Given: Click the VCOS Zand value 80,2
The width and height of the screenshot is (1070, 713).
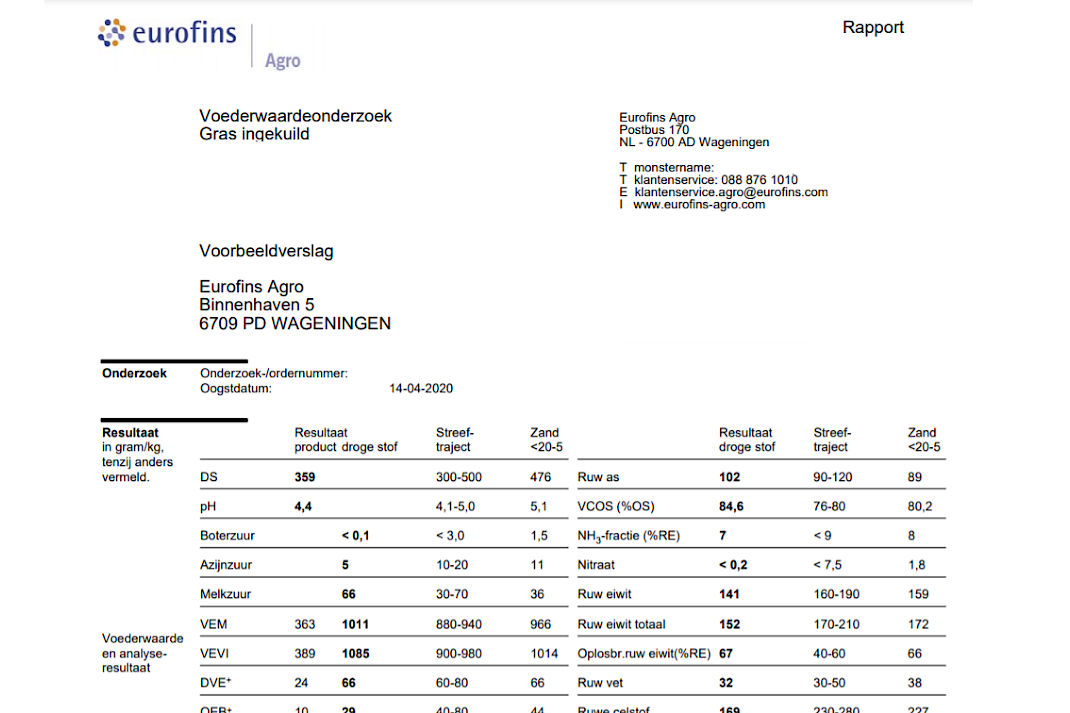Looking at the screenshot, I should pos(919,506).
